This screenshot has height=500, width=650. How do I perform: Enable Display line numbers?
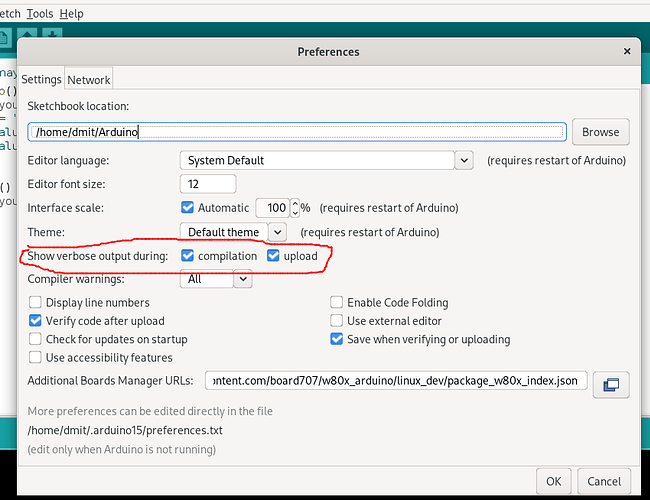pos(35,302)
